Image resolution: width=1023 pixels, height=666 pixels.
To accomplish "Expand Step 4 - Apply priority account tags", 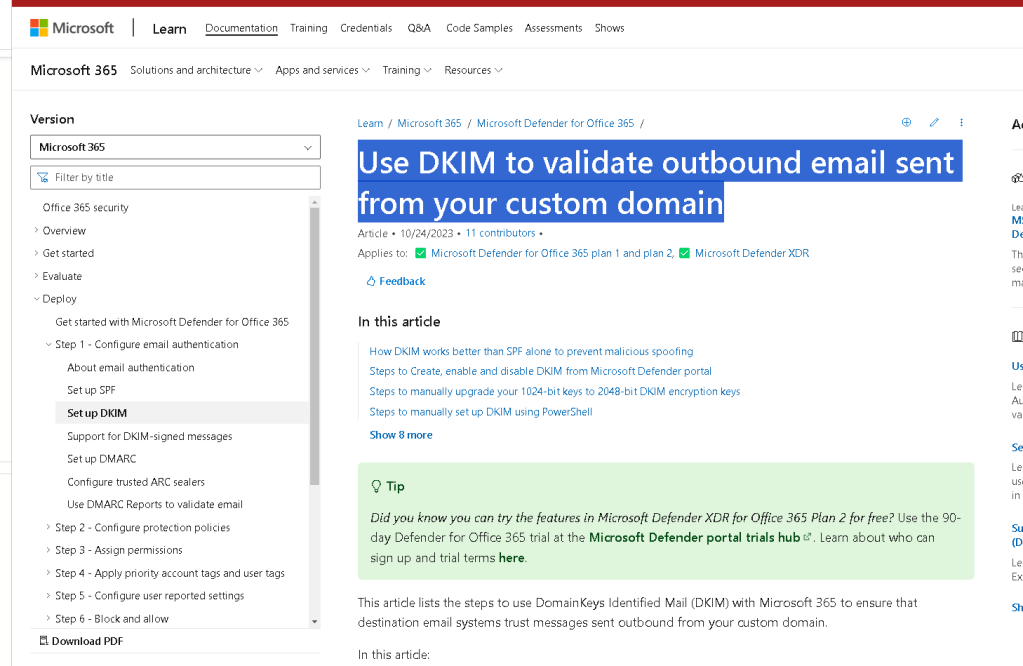I will (48, 573).
